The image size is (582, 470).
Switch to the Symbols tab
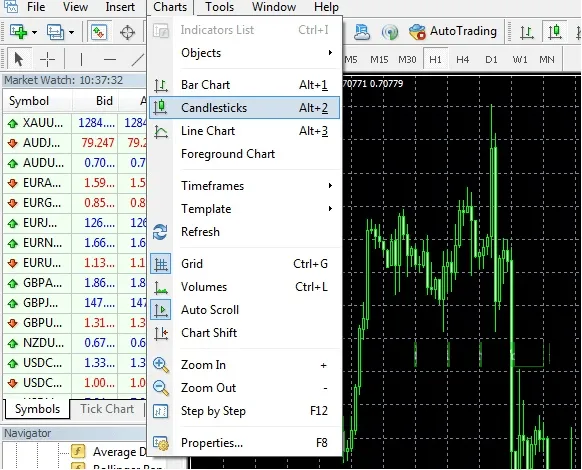(37, 409)
